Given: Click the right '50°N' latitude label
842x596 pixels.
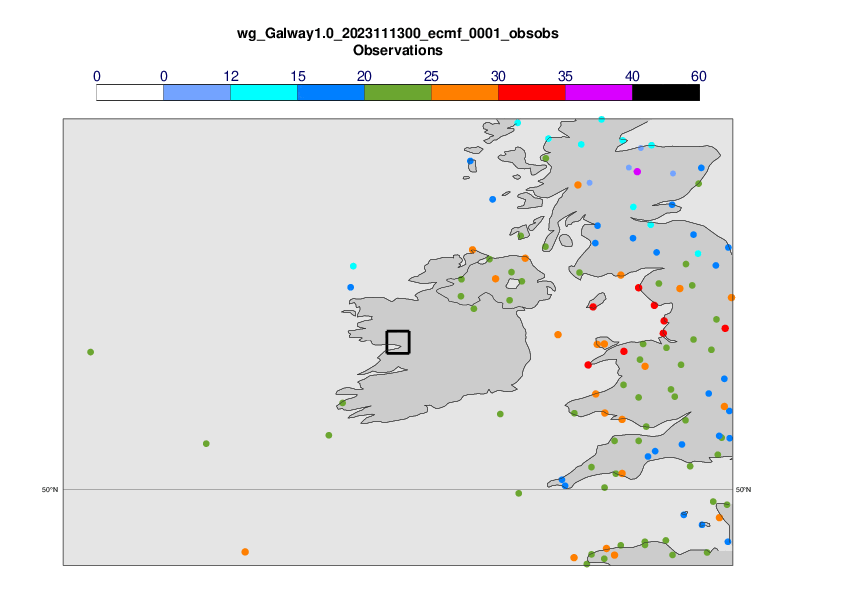Looking at the screenshot, I should pos(744,490).
